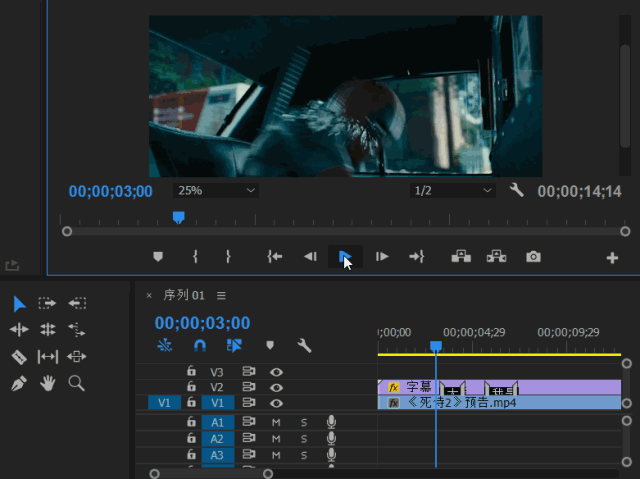Open the 序列 01 panel menu
640x479 pixels.
[x=221, y=295]
